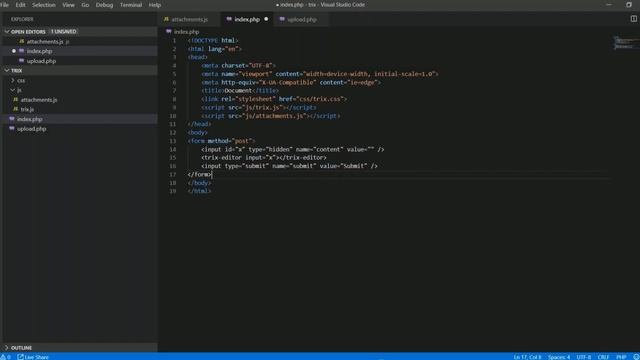The image size is (640, 360).
Task: Click the meta http-equiv line
Action: (x=291, y=82)
